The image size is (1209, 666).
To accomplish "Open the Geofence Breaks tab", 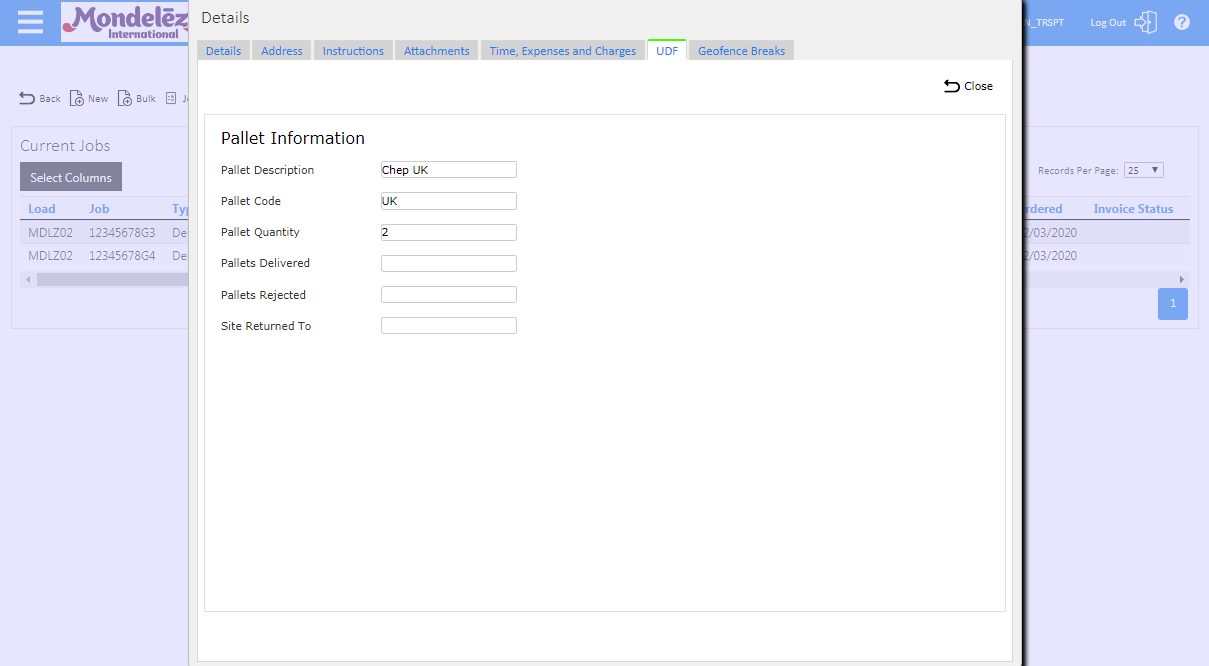I will click(742, 51).
